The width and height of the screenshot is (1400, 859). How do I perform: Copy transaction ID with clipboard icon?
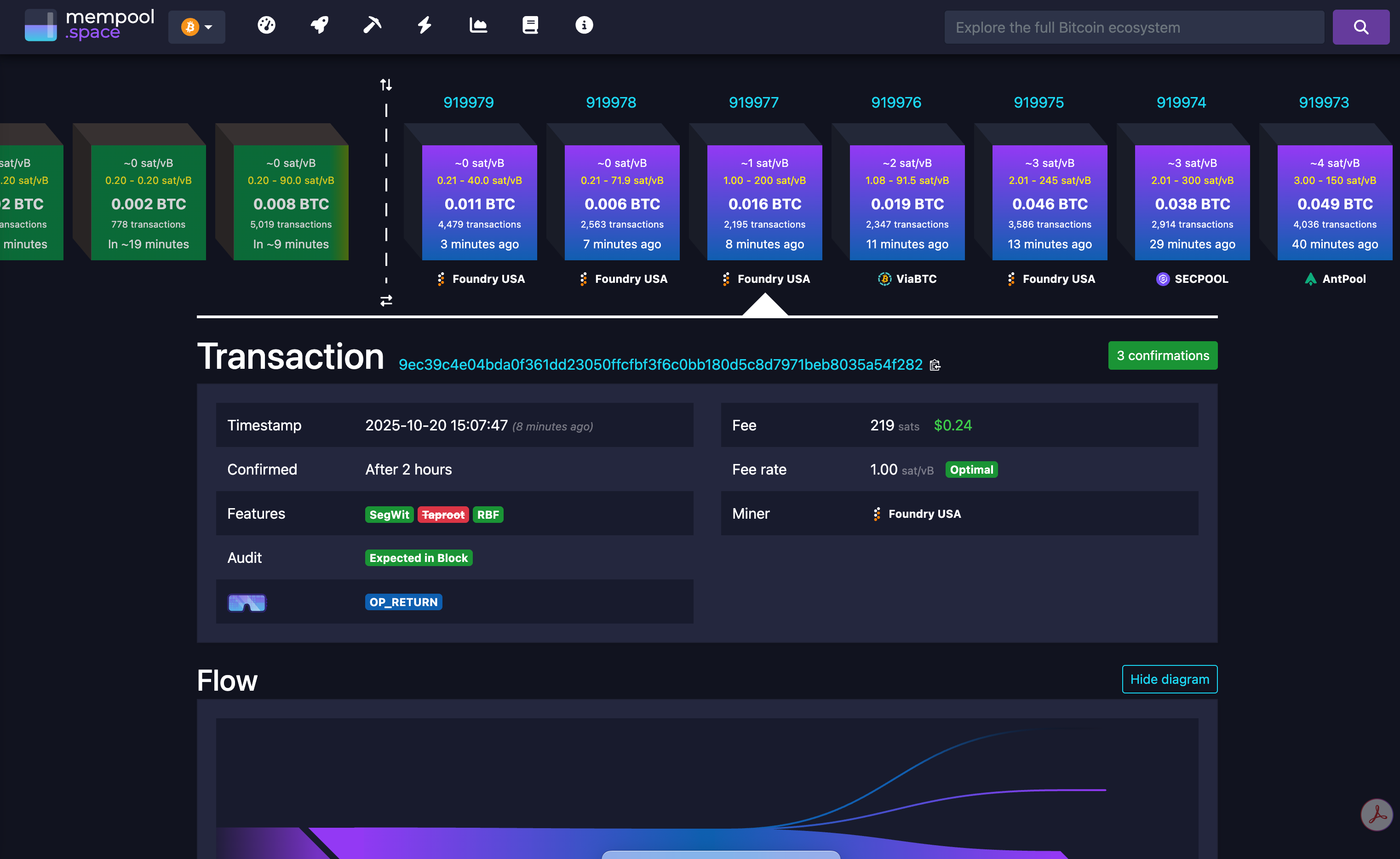click(x=935, y=365)
